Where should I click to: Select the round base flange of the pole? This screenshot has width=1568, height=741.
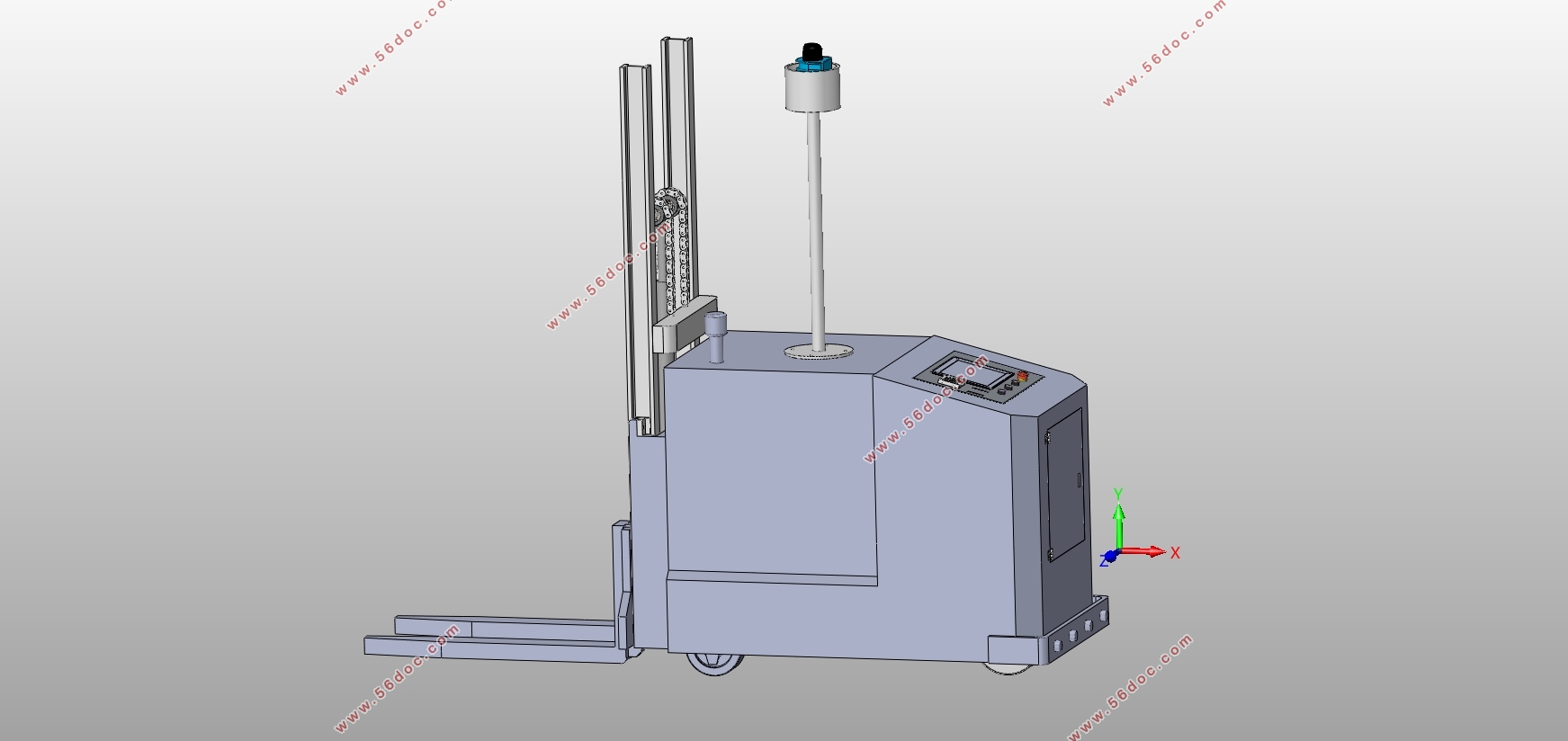[819, 351]
